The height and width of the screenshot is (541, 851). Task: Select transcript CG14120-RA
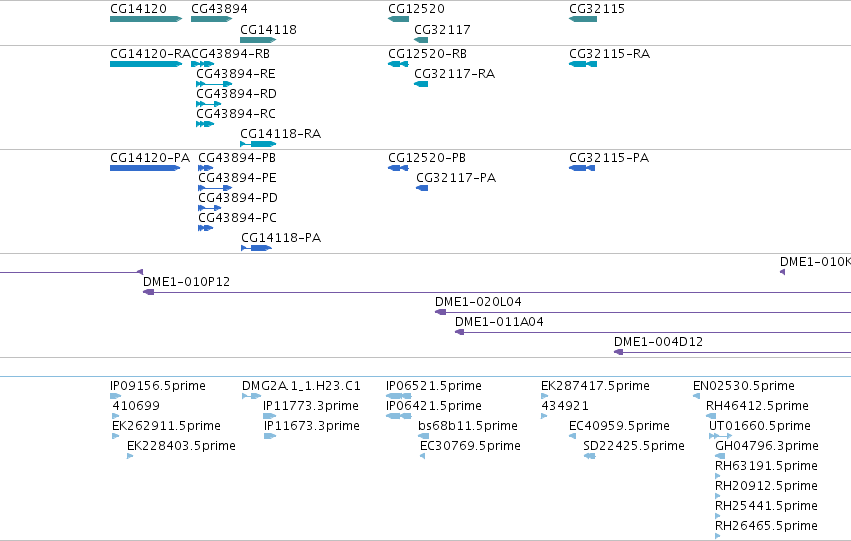tap(146, 64)
